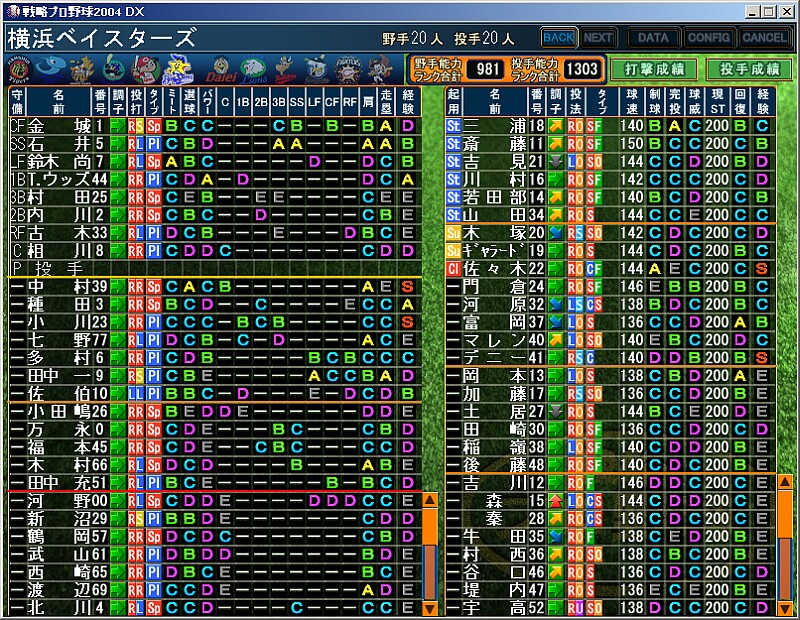Click the 守備 column header
The height and width of the screenshot is (620, 800).
17,102
